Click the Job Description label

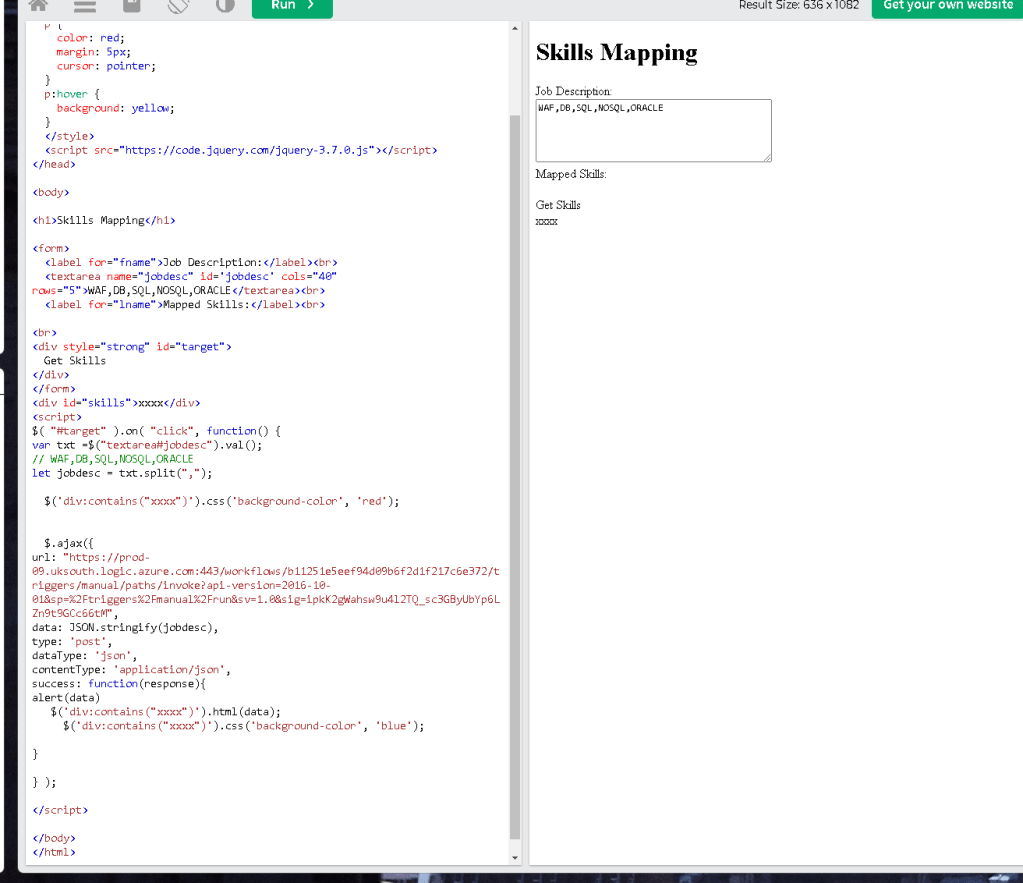point(573,91)
